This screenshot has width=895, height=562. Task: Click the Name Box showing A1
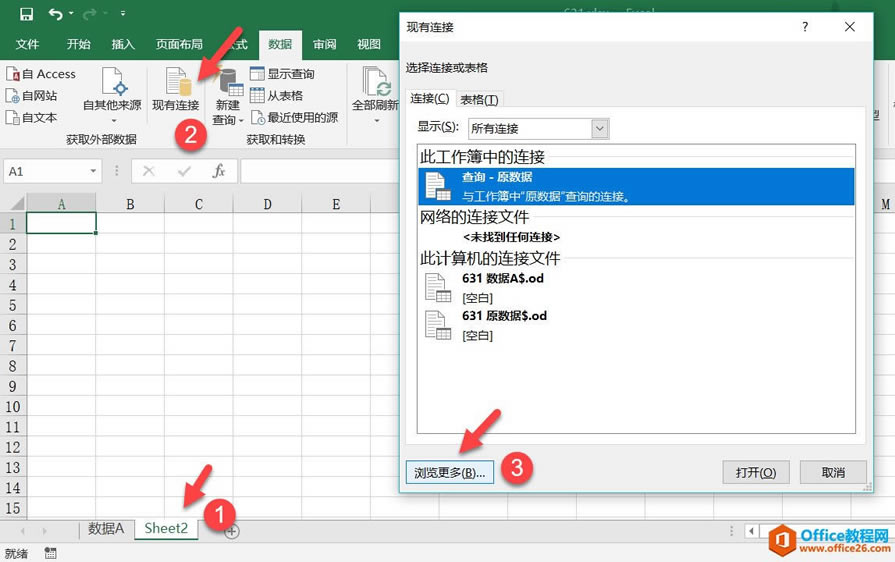[46, 171]
